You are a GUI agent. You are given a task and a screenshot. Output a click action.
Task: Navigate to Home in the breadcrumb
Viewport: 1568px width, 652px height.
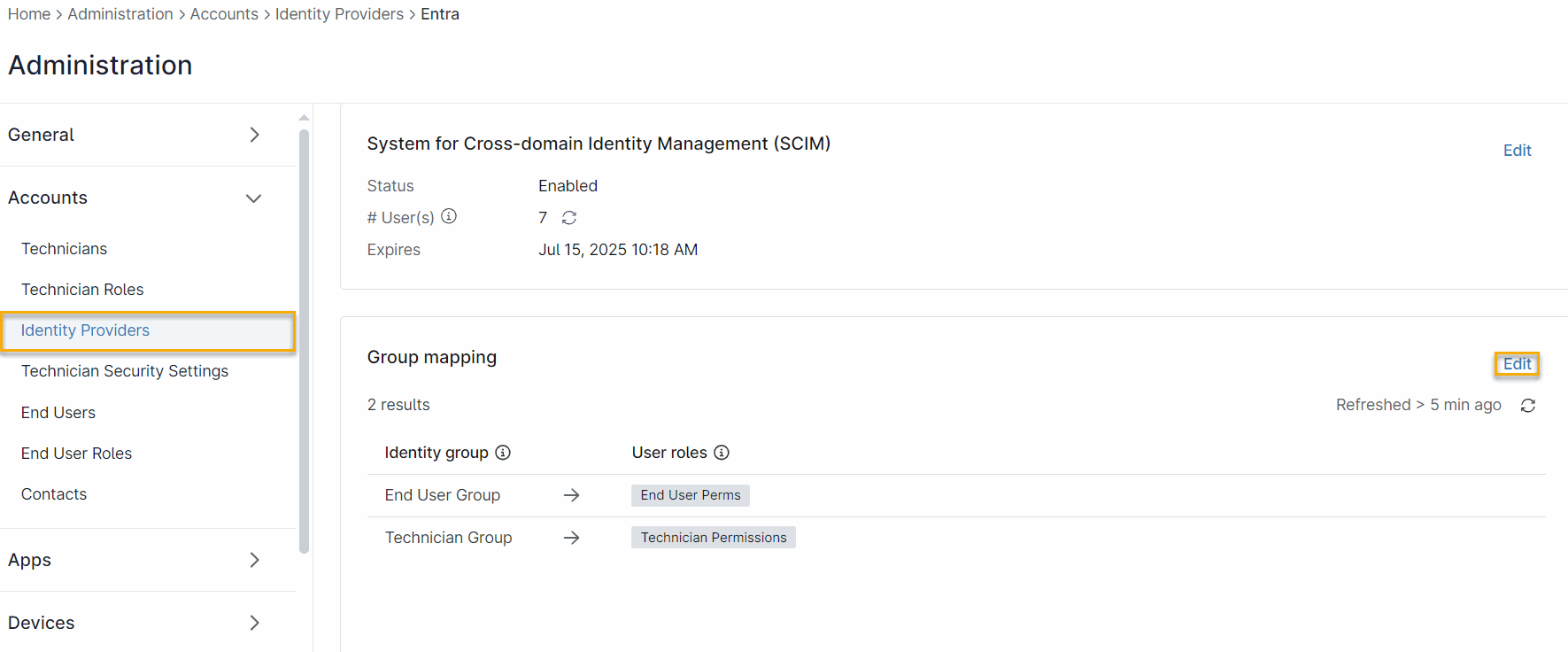pyautogui.click(x=29, y=14)
